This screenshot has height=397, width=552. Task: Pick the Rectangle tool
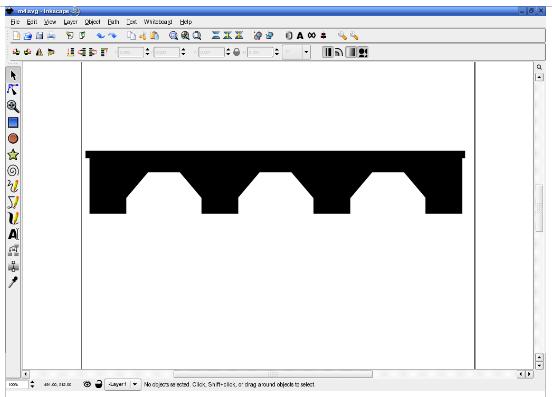tap(13, 122)
